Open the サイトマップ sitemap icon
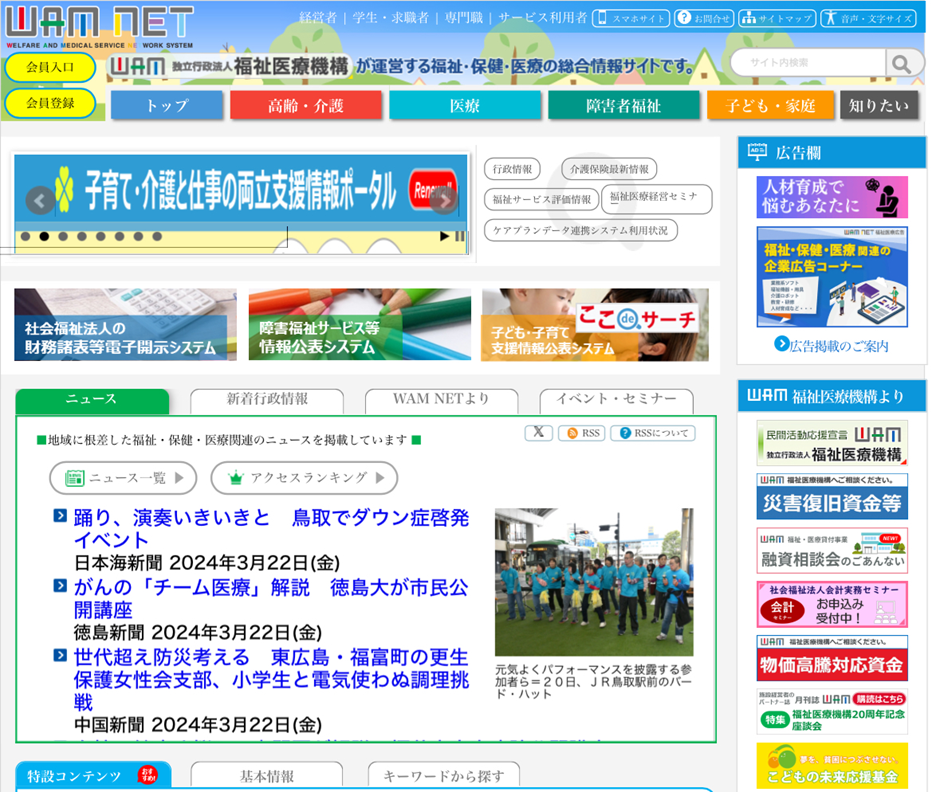The width and height of the screenshot is (940, 792). click(x=777, y=18)
